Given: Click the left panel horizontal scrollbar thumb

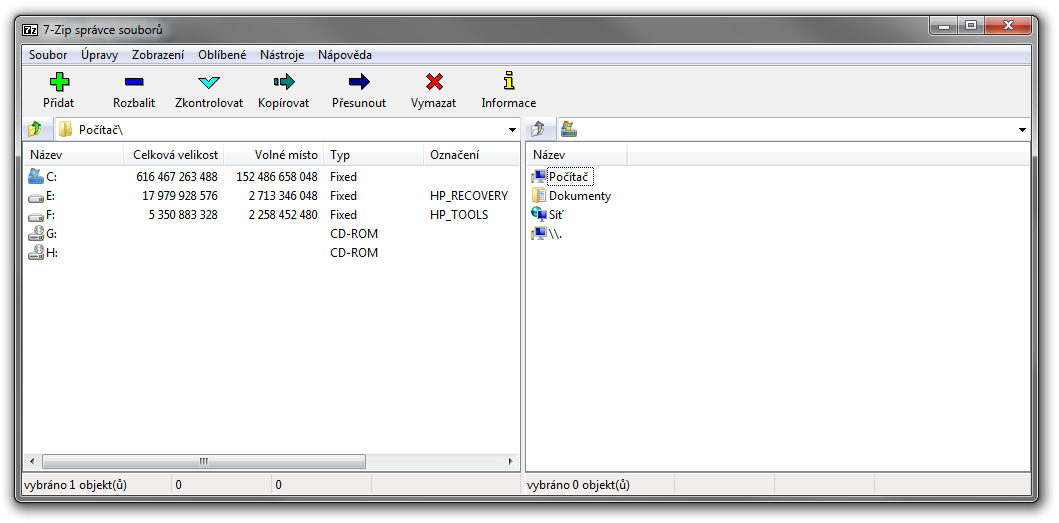Looking at the screenshot, I should tap(204, 462).
